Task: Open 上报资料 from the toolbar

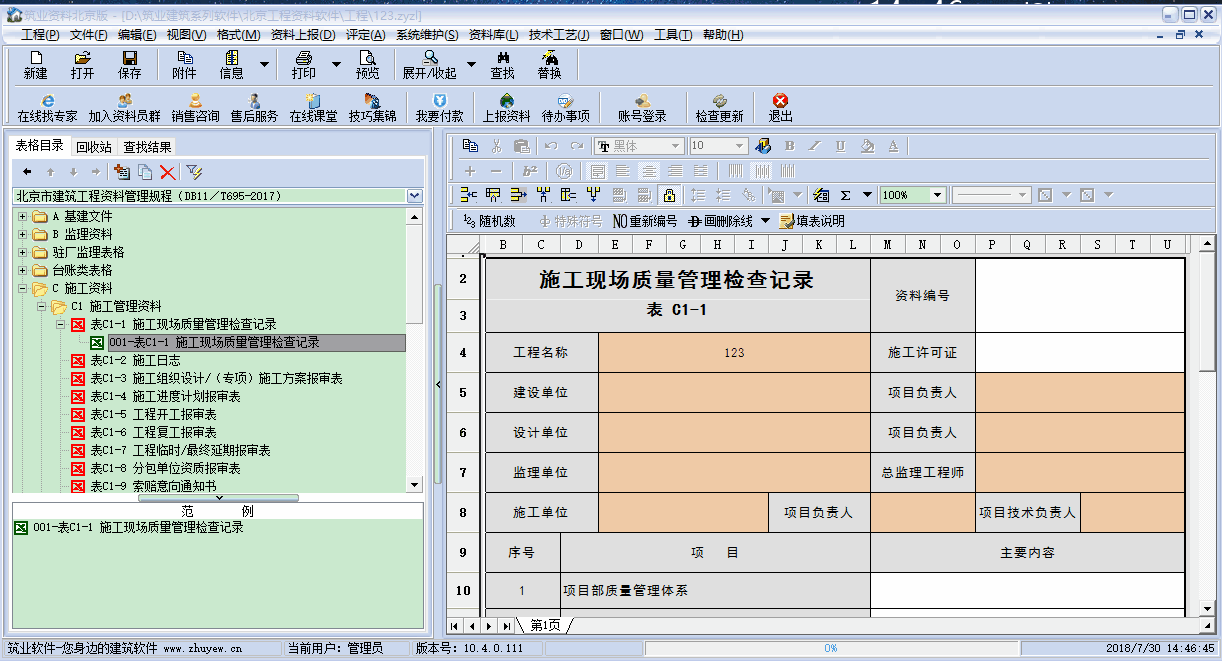Action: (x=506, y=108)
